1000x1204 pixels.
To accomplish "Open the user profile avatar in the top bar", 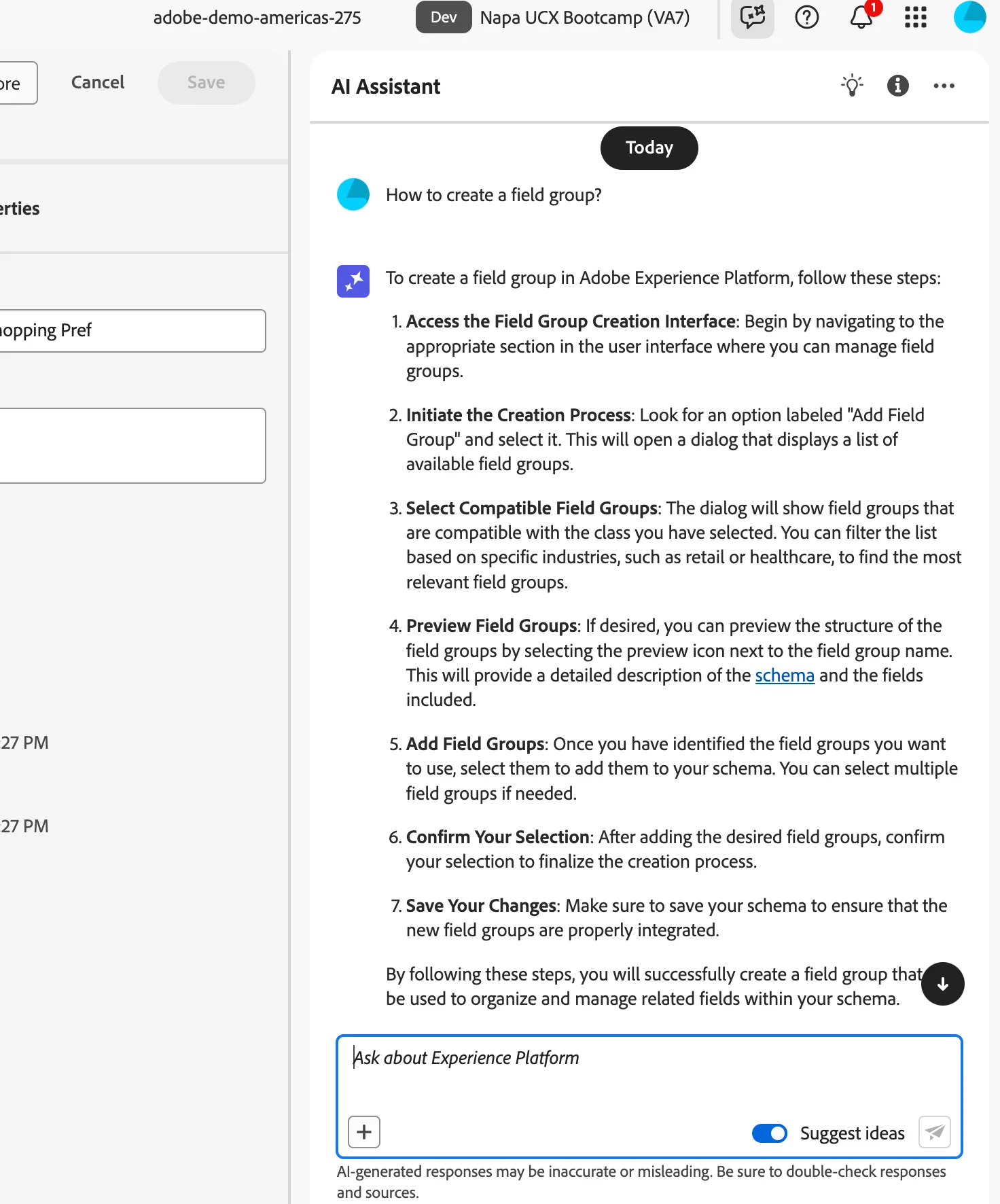I will (x=969, y=17).
